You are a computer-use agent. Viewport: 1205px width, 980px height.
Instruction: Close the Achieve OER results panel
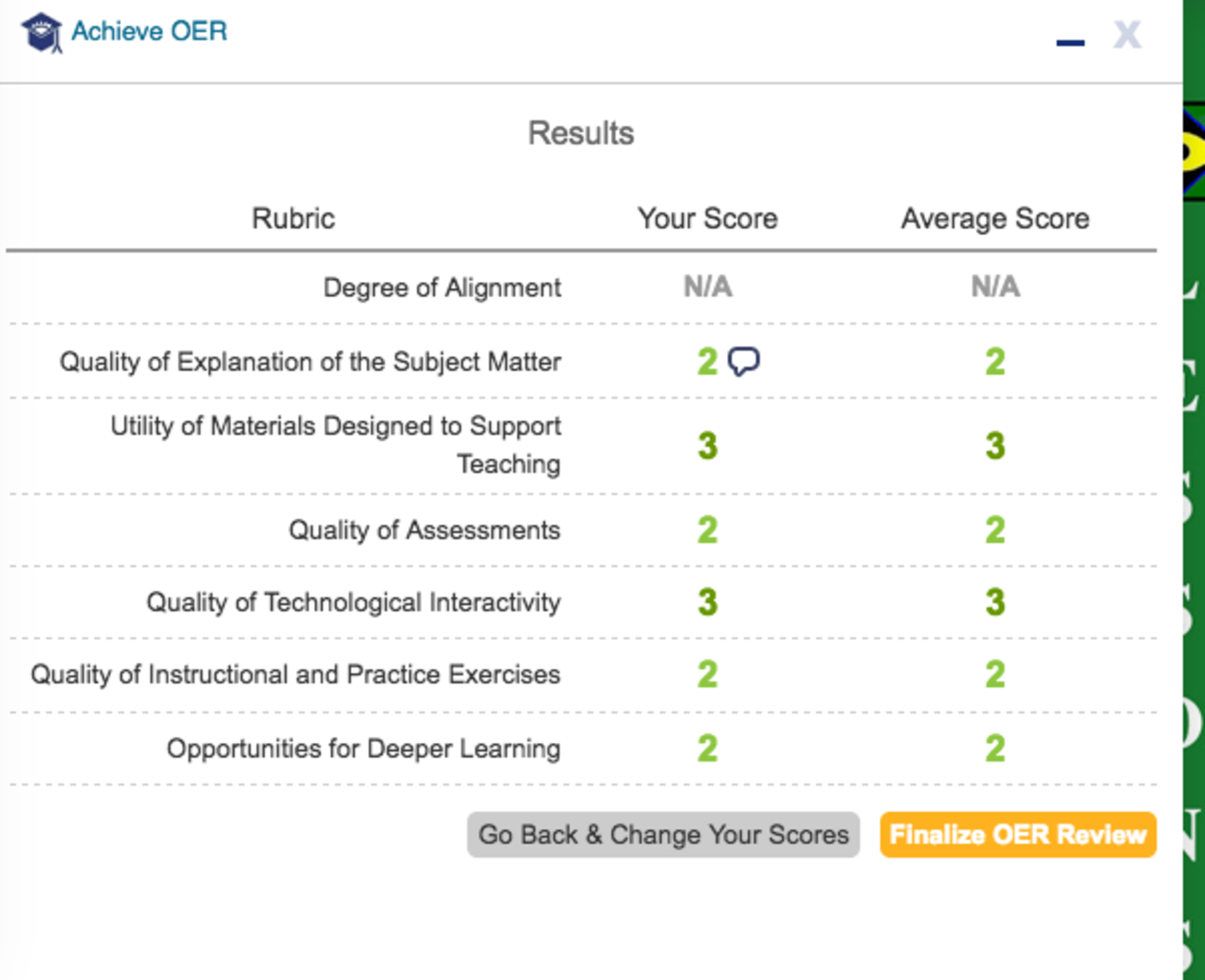[x=1127, y=35]
